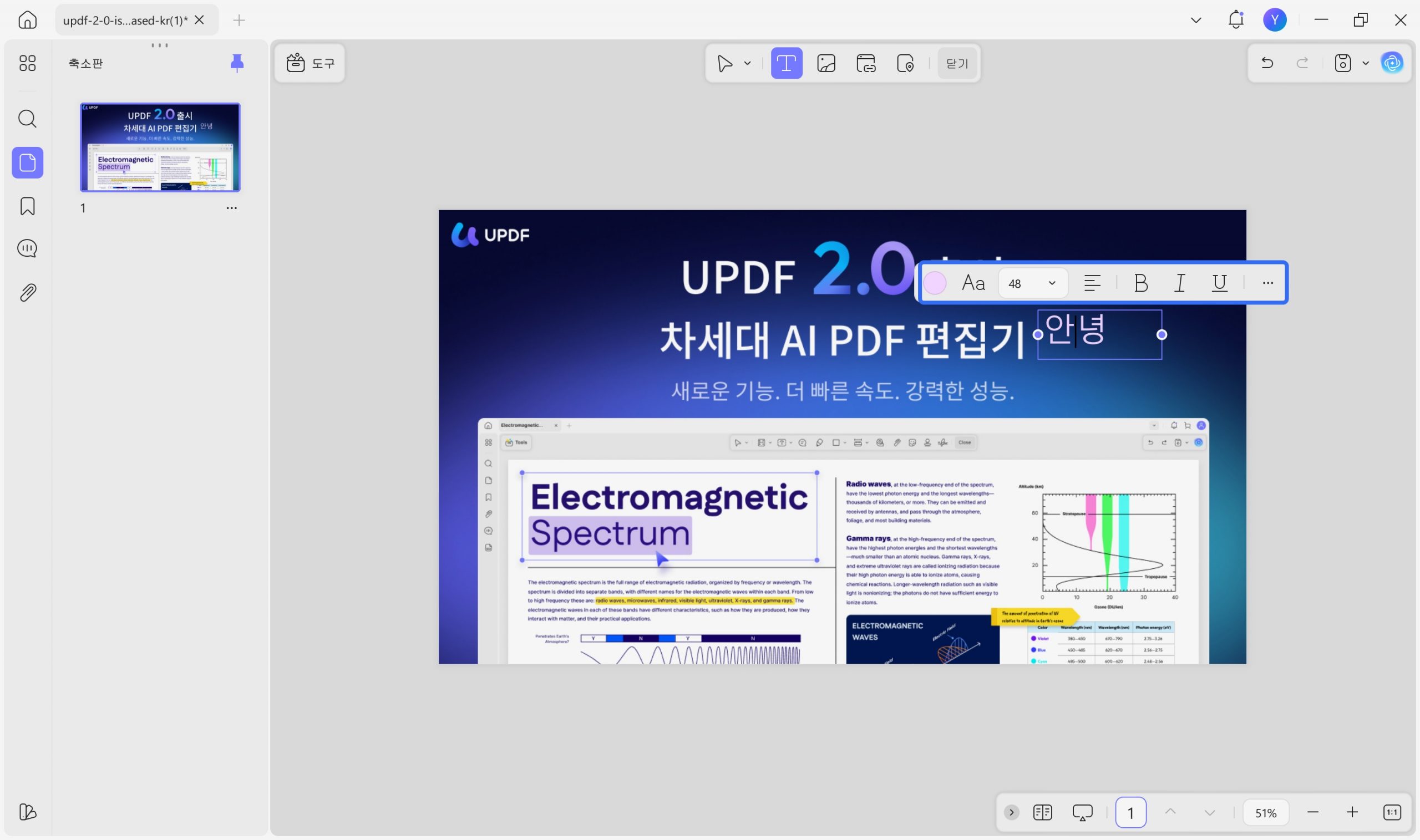Image resolution: width=1420 pixels, height=840 pixels.
Task: Toggle the text editing tool
Action: coord(787,63)
